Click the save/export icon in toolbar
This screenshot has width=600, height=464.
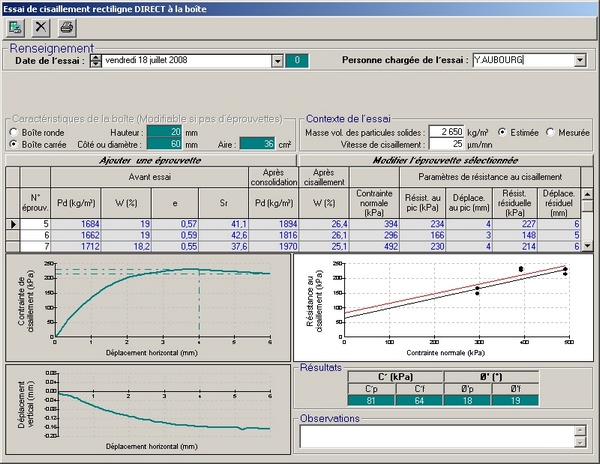click(18, 28)
